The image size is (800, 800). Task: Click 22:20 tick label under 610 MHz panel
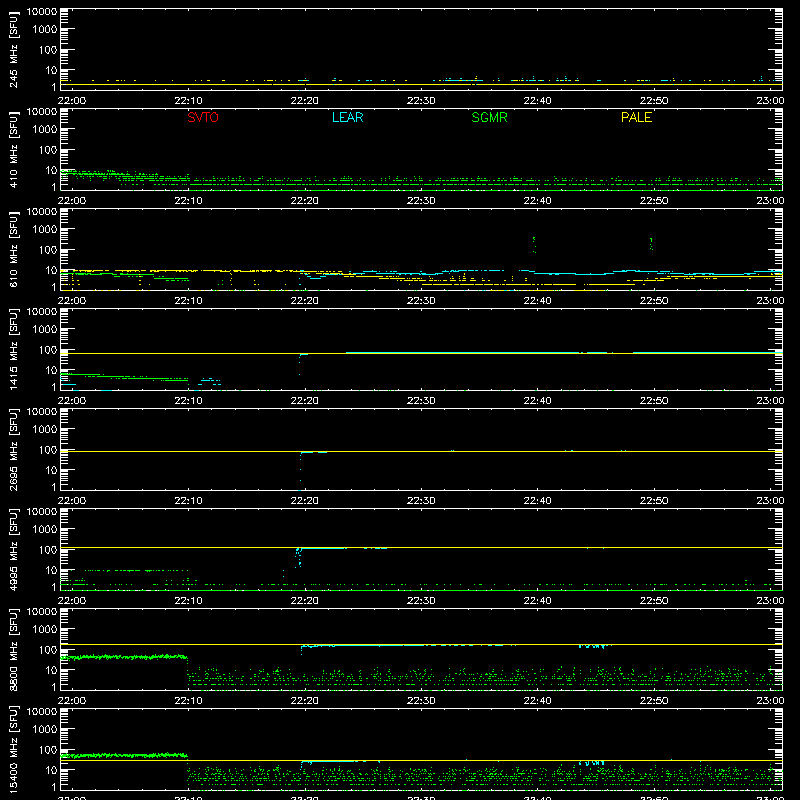(x=305, y=301)
